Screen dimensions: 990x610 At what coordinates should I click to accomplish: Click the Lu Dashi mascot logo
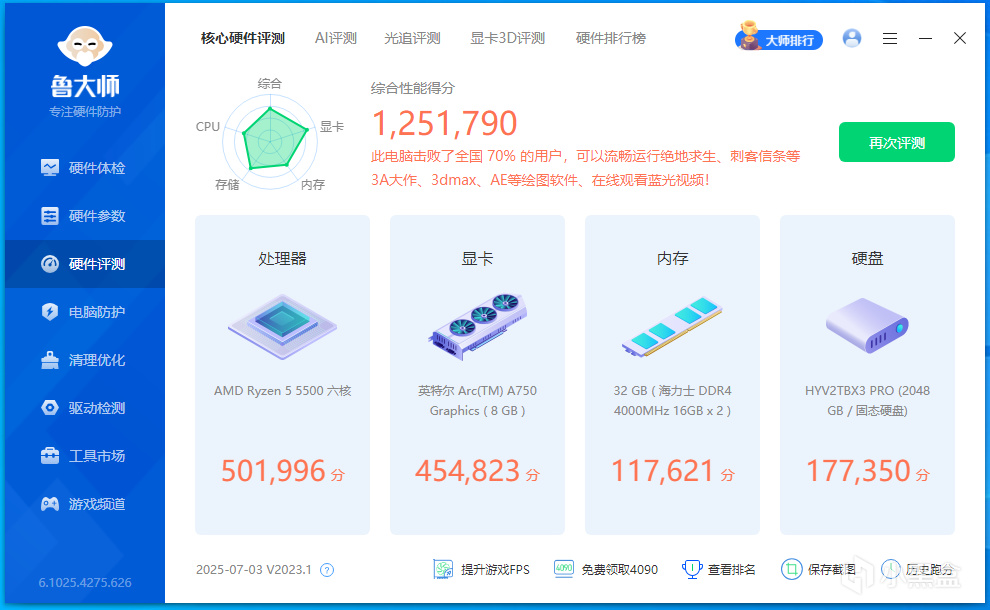coord(85,46)
